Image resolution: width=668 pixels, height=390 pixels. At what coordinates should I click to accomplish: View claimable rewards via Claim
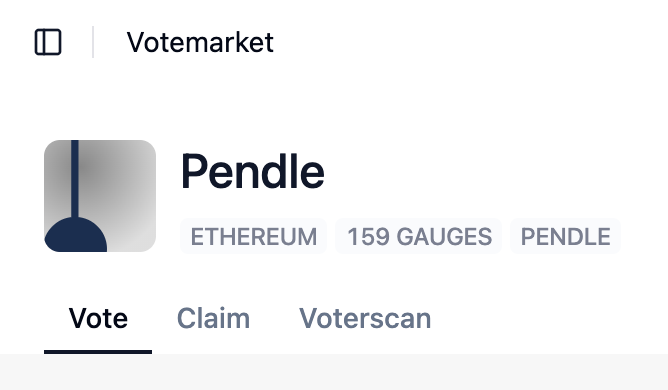coord(213,318)
